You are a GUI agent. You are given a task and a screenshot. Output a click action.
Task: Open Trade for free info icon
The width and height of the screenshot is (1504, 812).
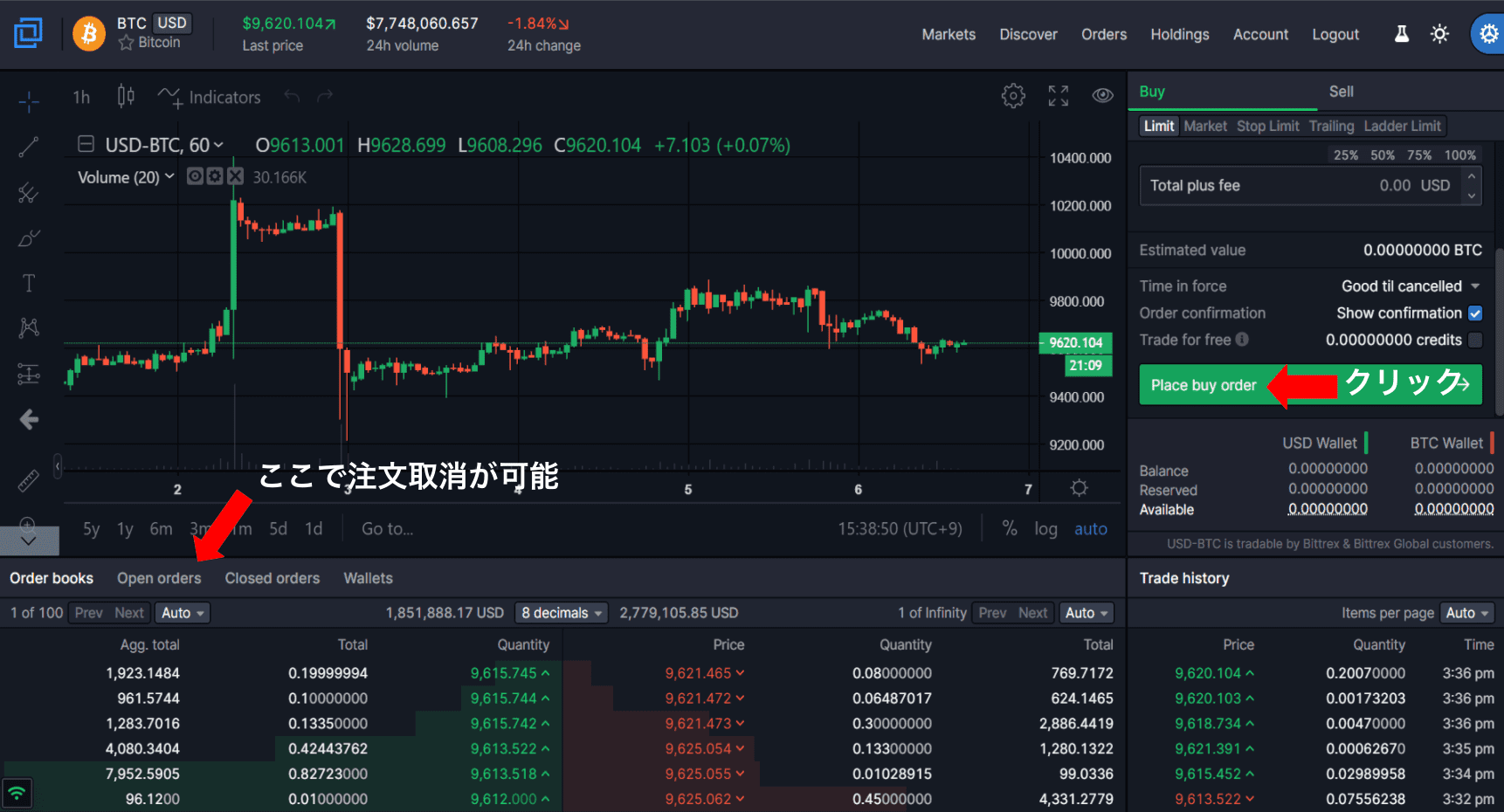(1242, 340)
